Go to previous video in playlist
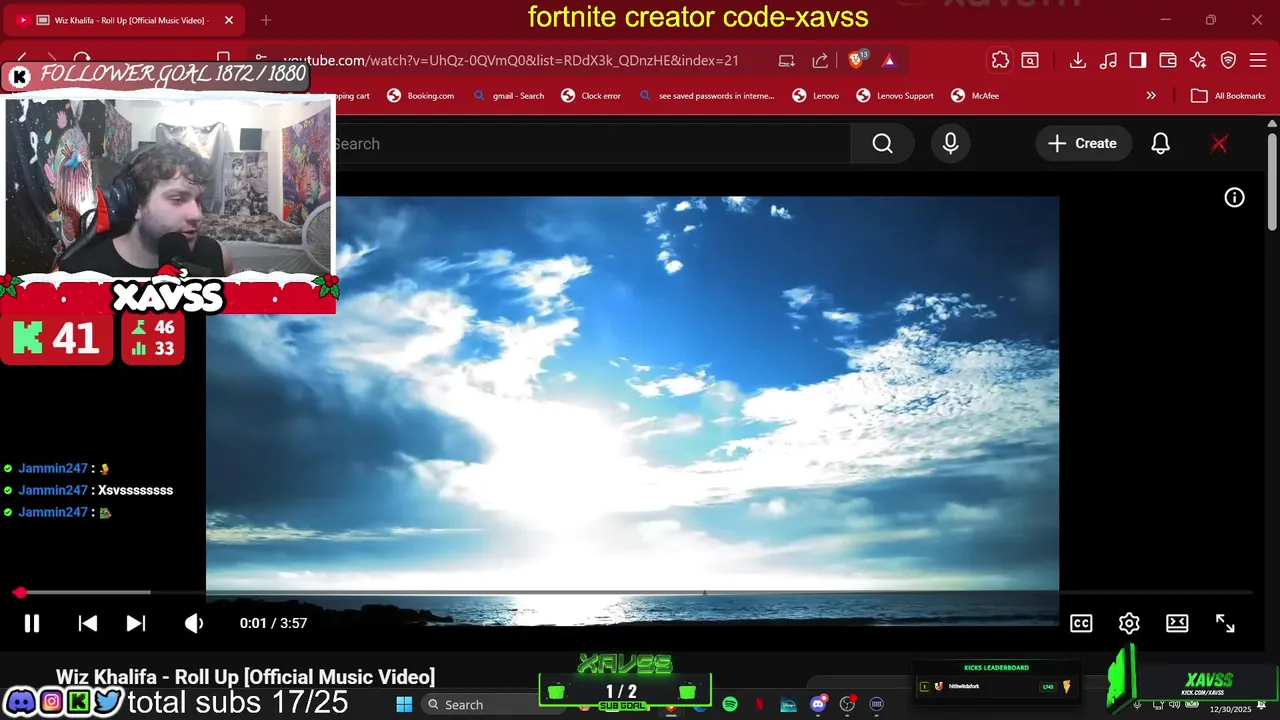 [x=88, y=623]
